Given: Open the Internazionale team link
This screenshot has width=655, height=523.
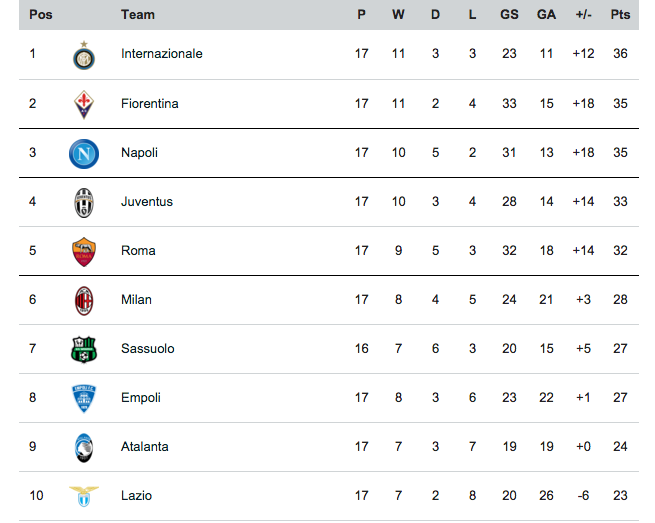Looking at the screenshot, I should pyautogui.click(x=161, y=53).
